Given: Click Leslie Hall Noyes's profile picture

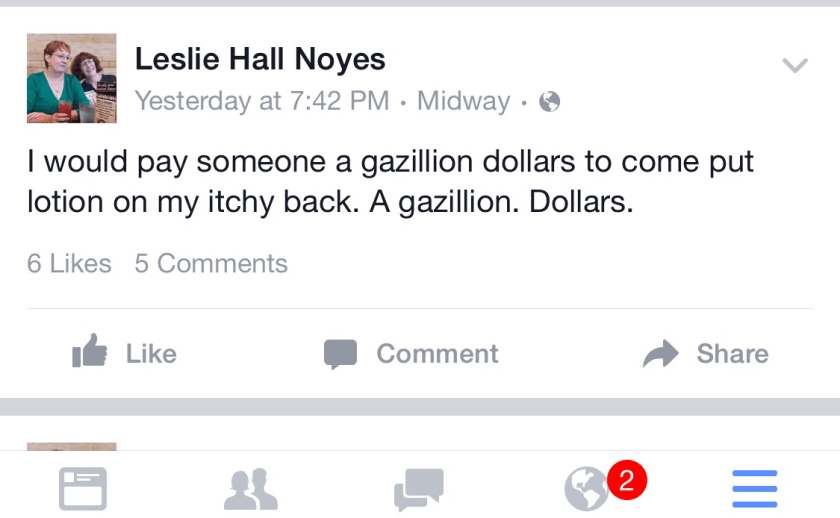Looking at the screenshot, I should (71, 78).
